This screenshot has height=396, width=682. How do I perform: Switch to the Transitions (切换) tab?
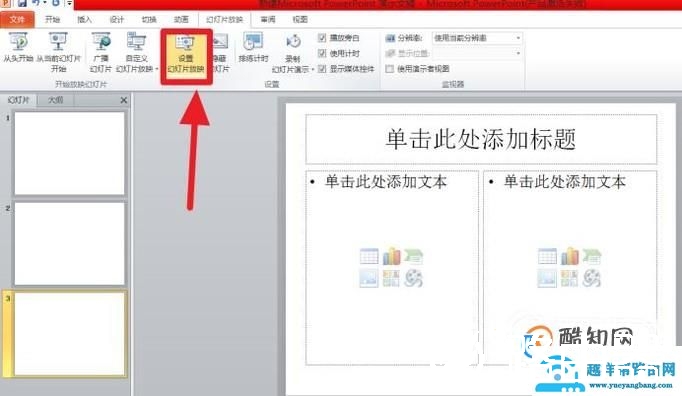click(x=149, y=19)
